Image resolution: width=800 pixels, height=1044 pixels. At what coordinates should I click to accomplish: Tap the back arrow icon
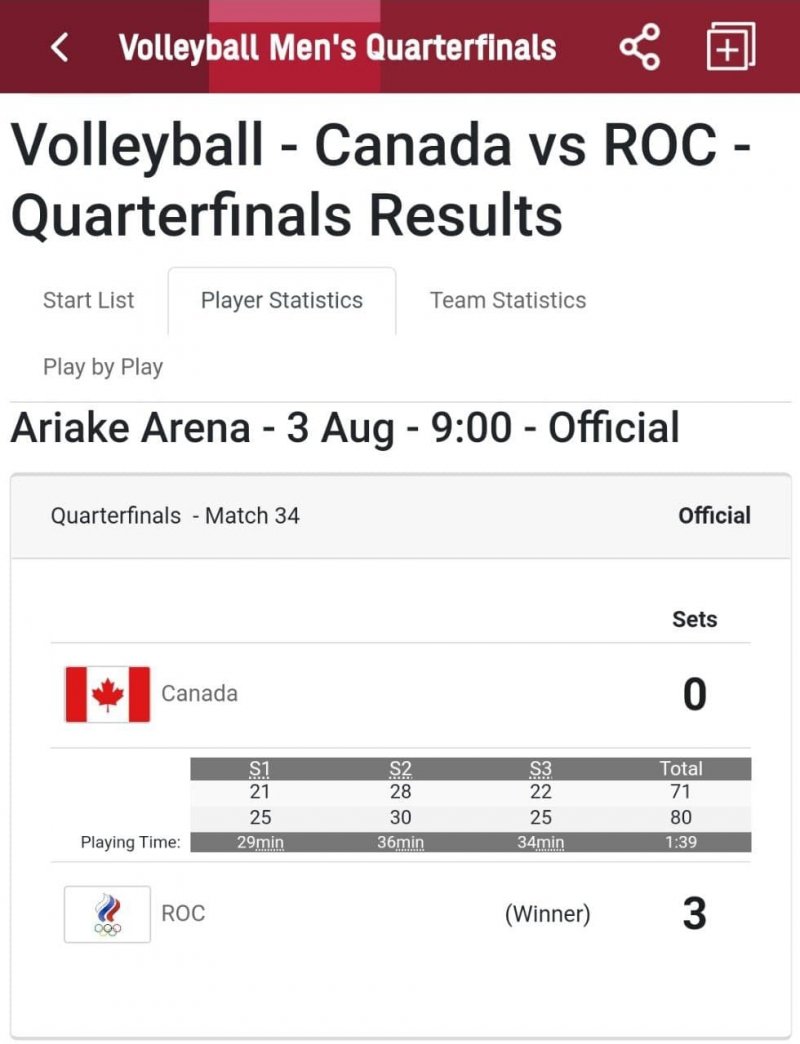[60, 47]
